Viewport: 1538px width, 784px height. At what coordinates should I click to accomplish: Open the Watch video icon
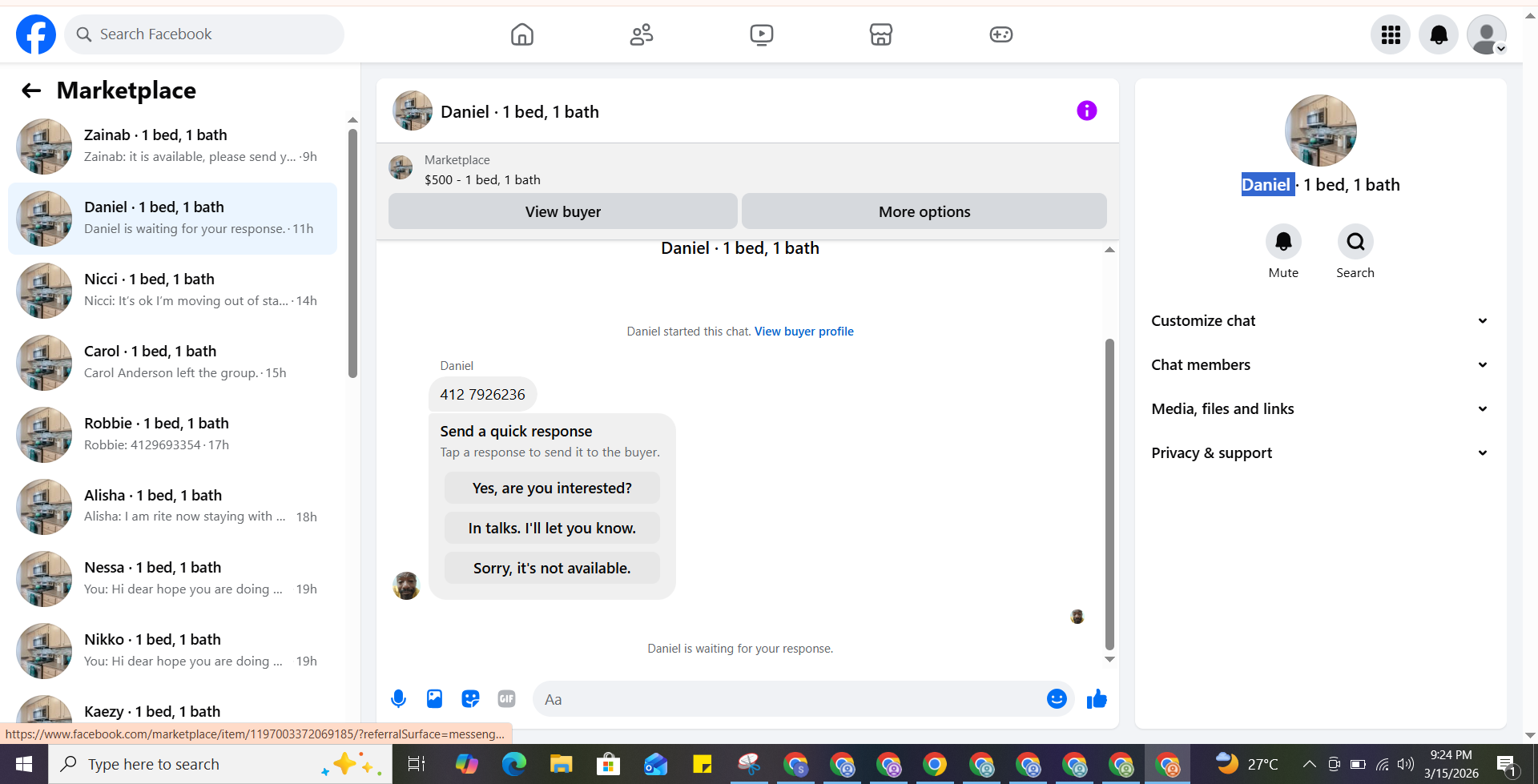(x=762, y=34)
